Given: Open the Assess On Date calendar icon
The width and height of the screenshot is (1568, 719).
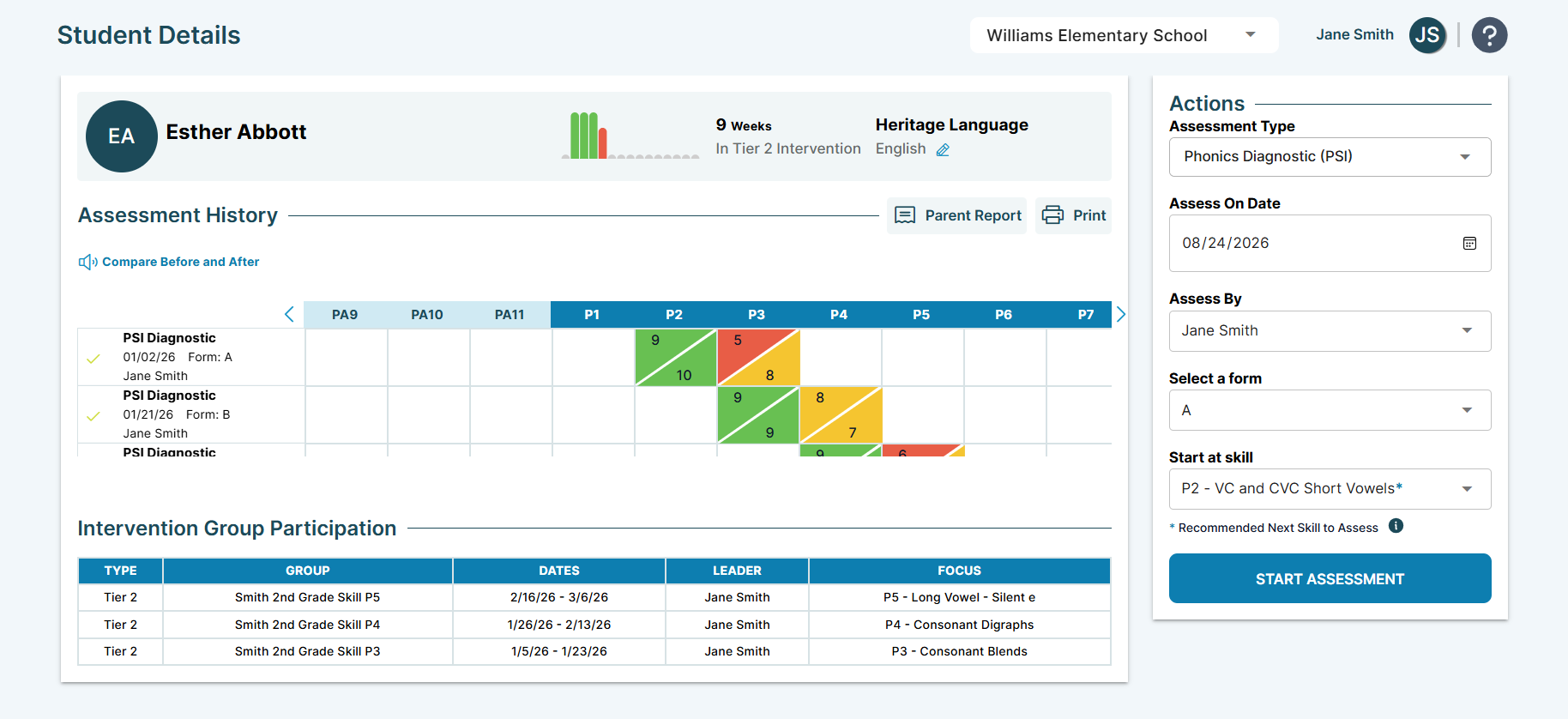Looking at the screenshot, I should coord(1469,244).
